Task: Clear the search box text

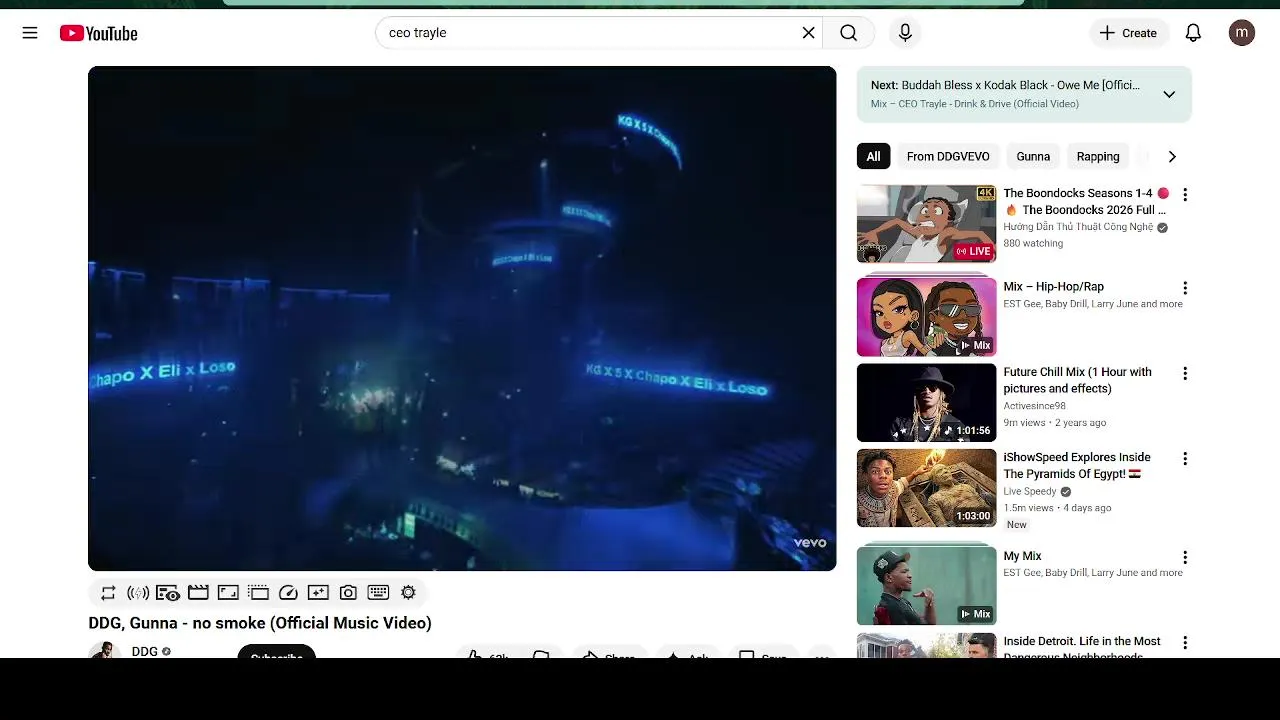Action: click(x=808, y=33)
